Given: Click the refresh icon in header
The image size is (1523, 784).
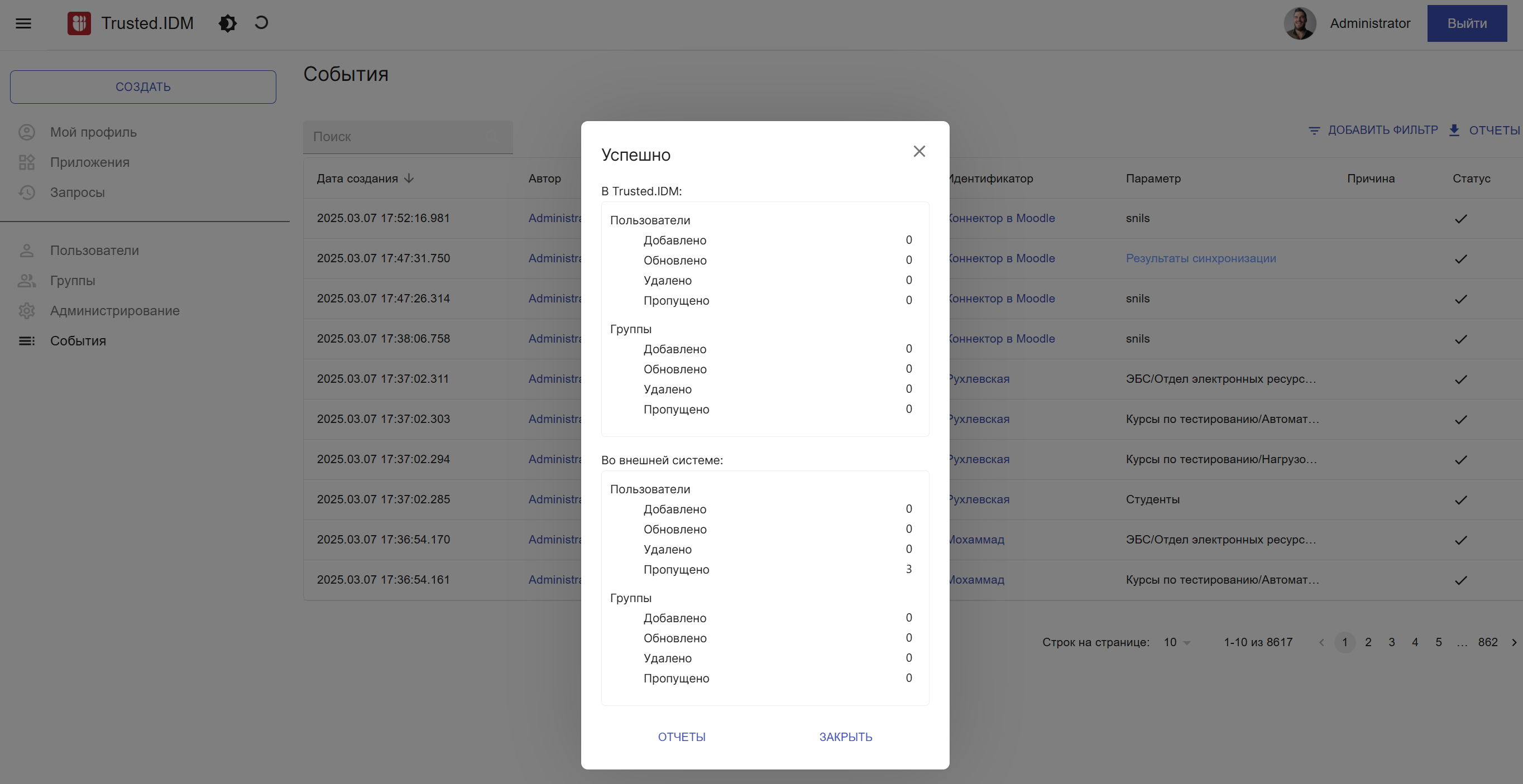Looking at the screenshot, I should [261, 23].
